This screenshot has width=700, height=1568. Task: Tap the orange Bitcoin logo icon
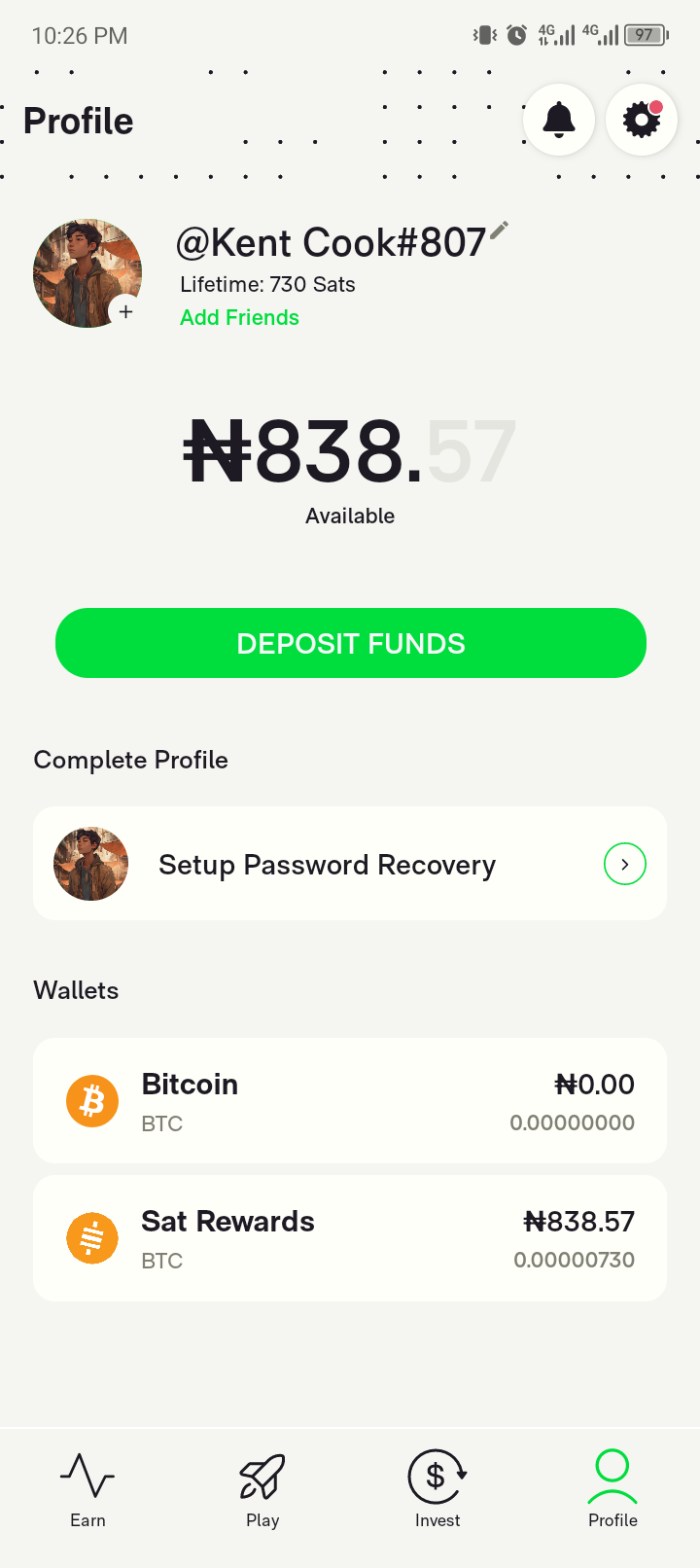[x=92, y=1101]
